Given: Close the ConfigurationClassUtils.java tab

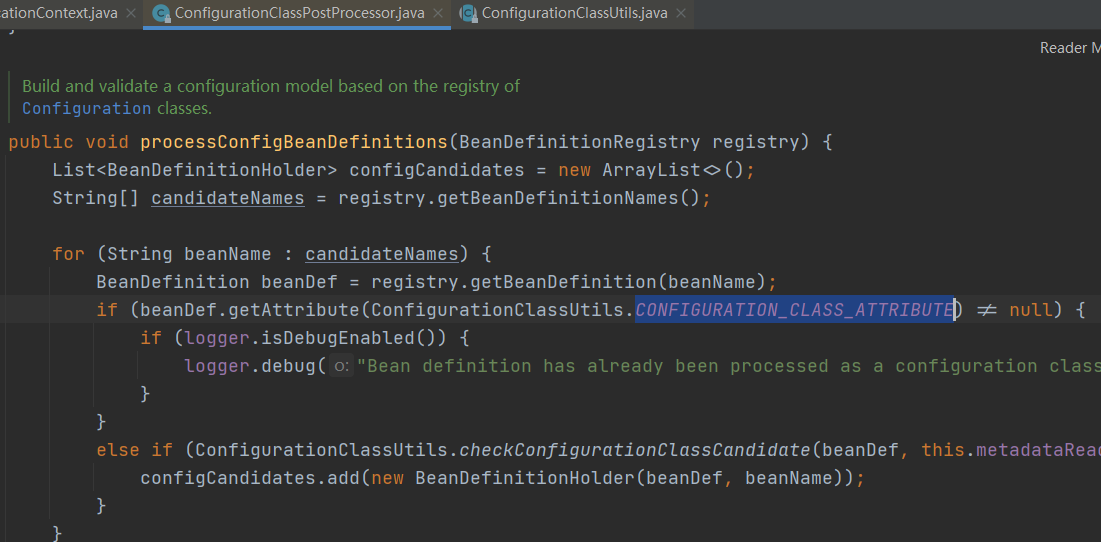Looking at the screenshot, I should pos(678,13).
